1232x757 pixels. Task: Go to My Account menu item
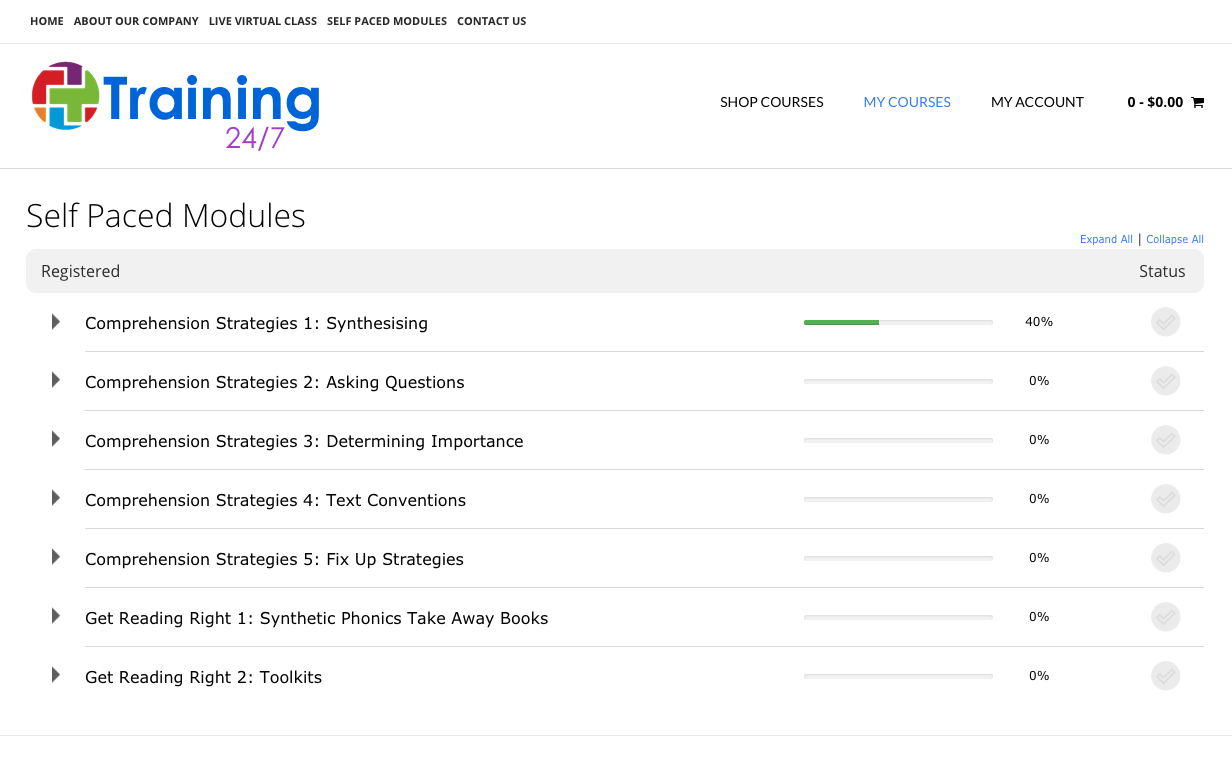(x=1037, y=102)
